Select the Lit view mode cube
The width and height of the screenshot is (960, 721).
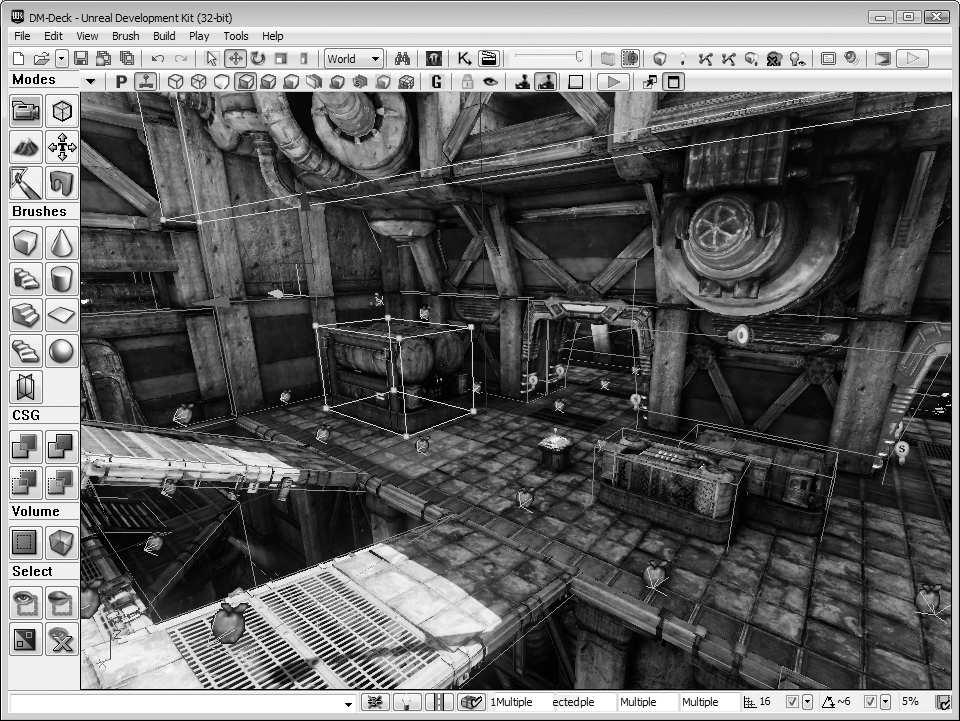coord(246,81)
